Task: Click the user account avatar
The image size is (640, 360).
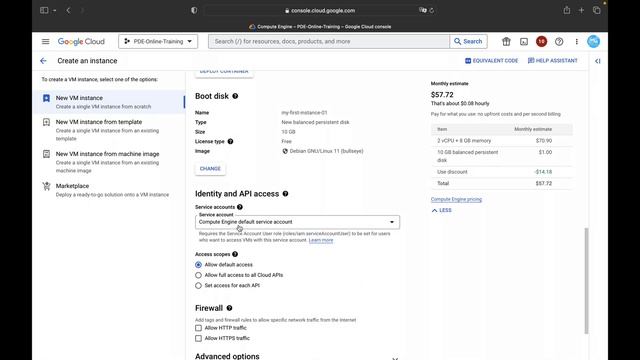Action: (593, 41)
